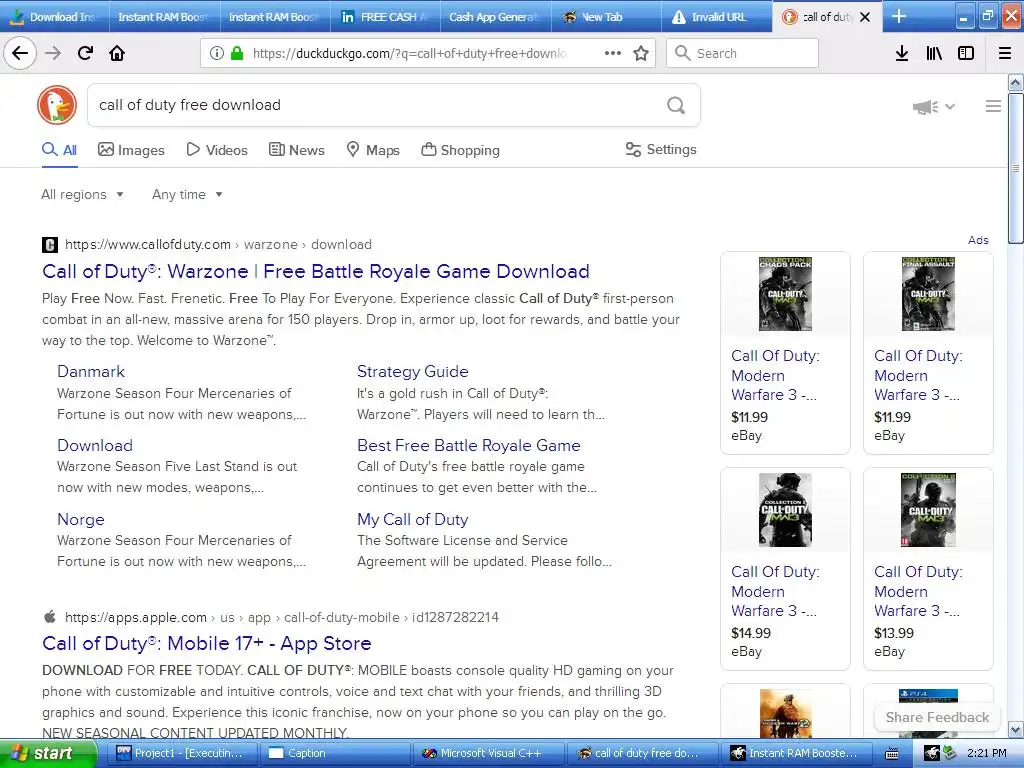Toggle the browser sidebar icon
The height and width of the screenshot is (768, 1024).
point(966,54)
